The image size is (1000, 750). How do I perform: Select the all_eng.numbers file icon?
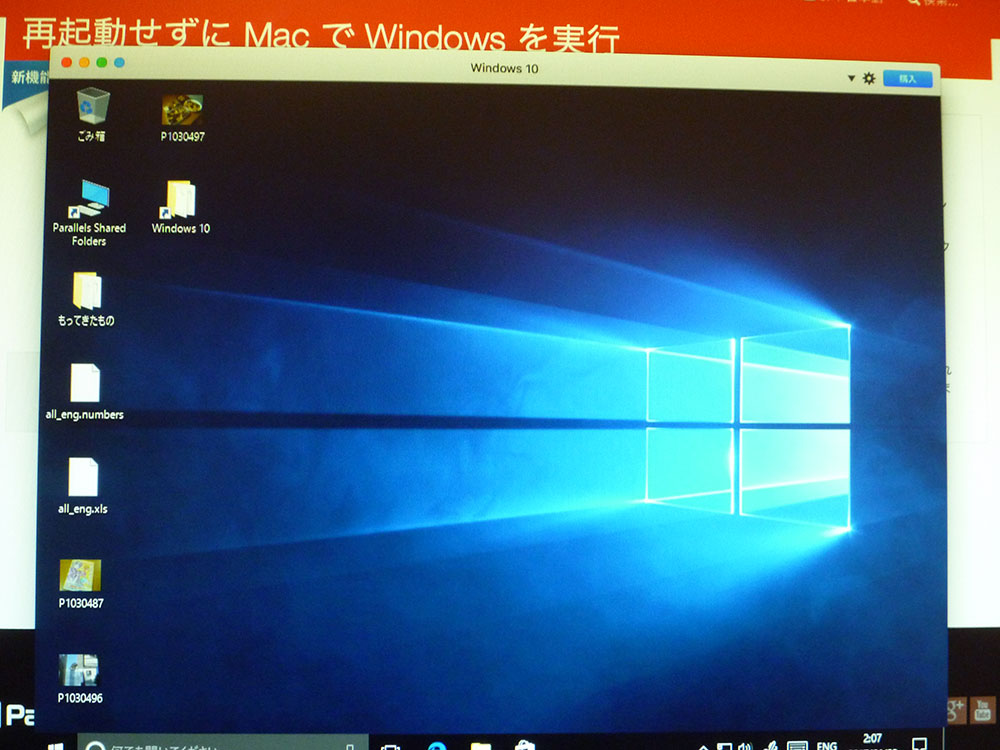84,392
